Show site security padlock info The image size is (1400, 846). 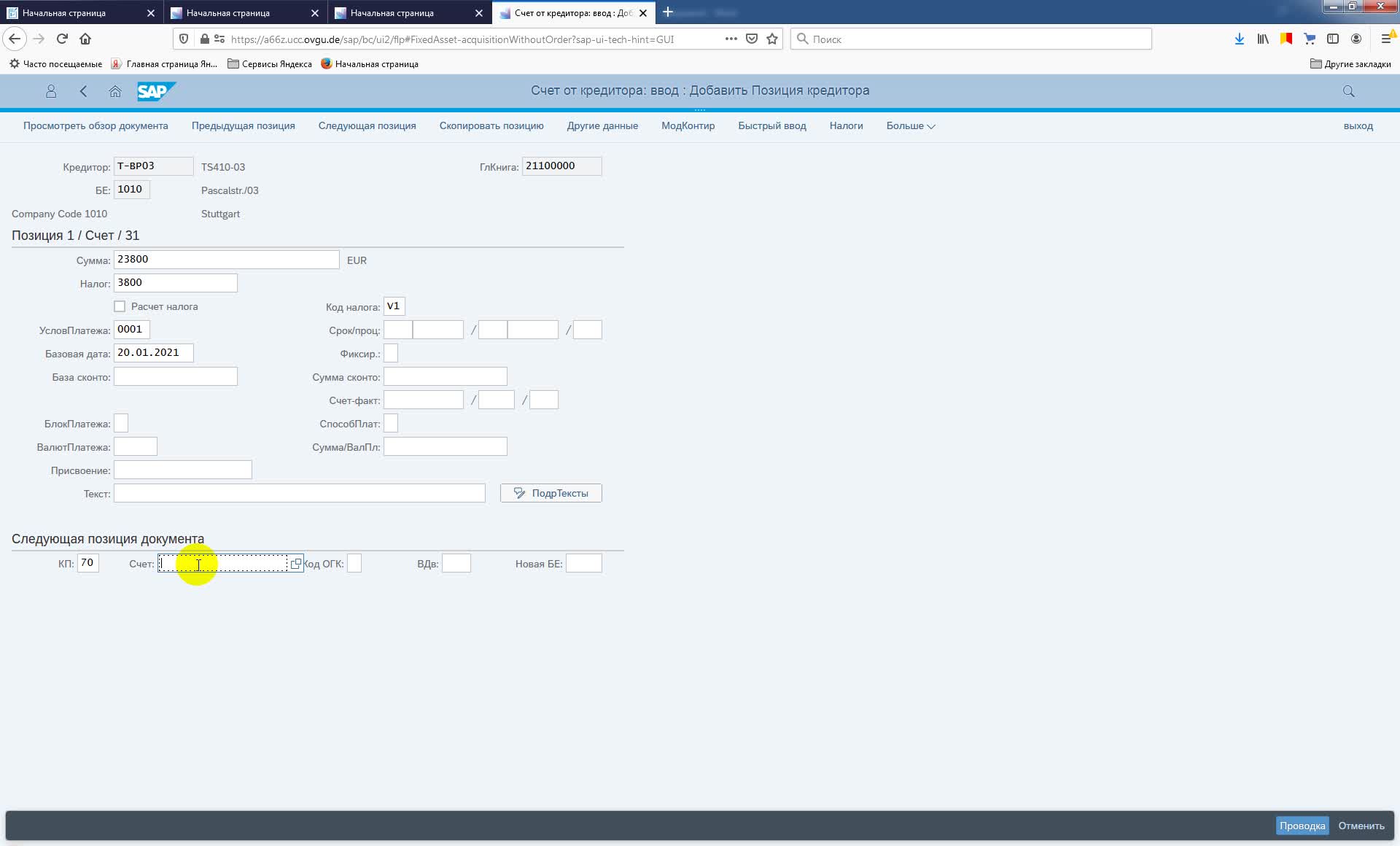pos(204,39)
